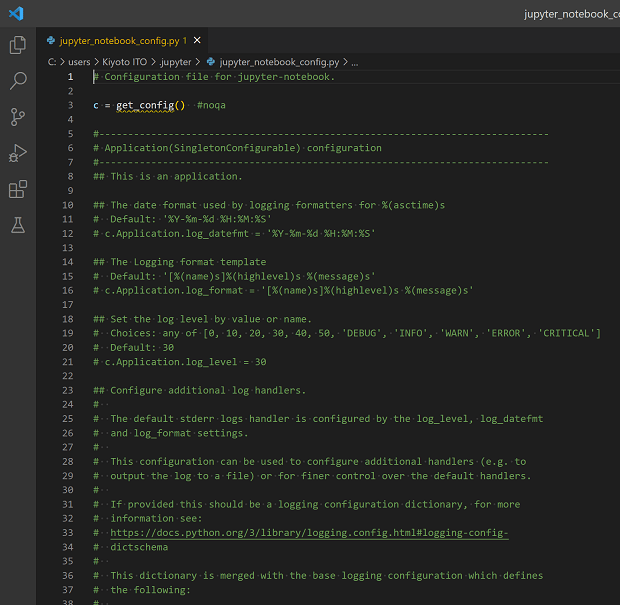620x605 pixels.
Task: Open the Run and Debug view
Action: (x=18, y=153)
